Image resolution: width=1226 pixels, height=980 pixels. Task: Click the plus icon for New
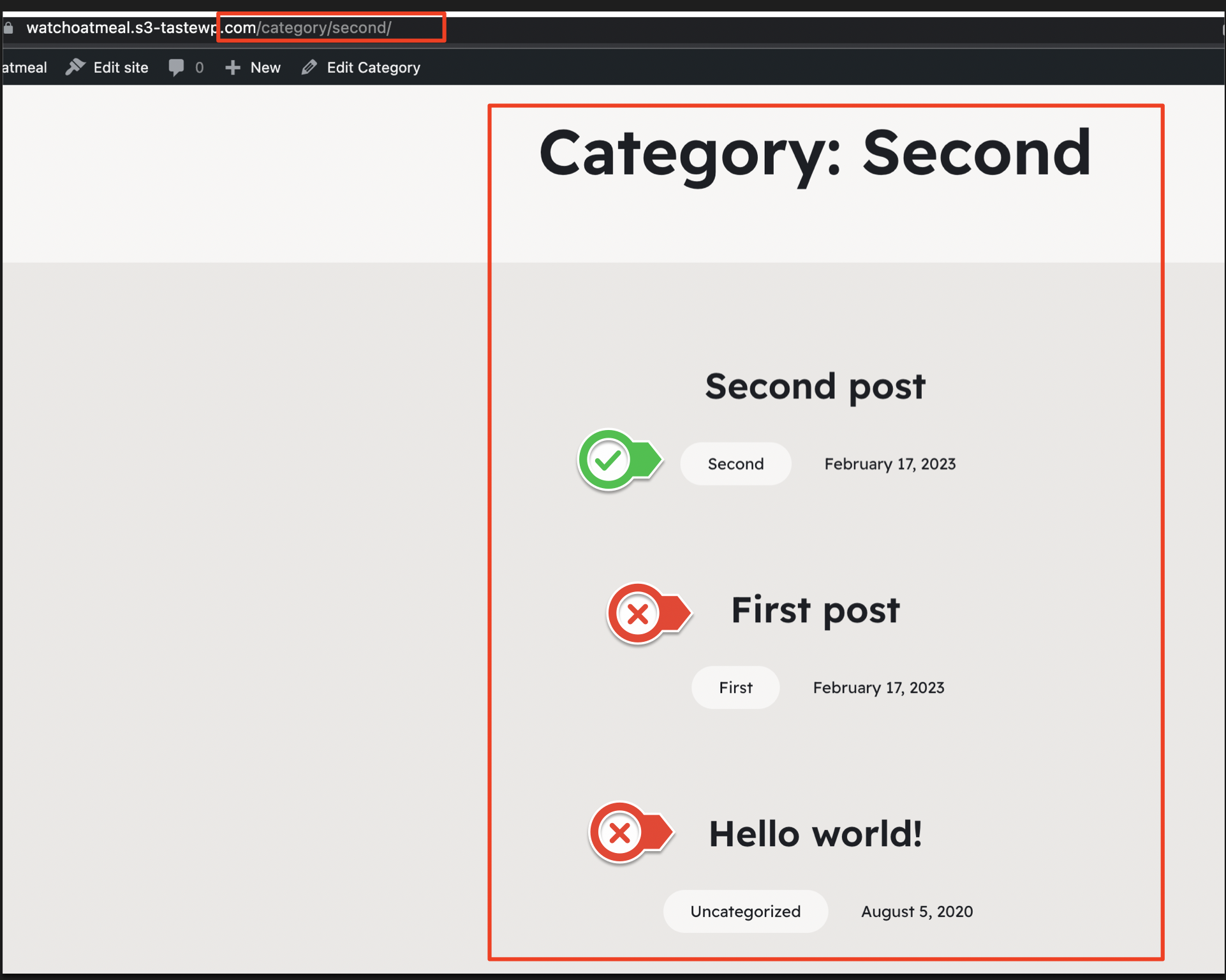[x=233, y=67]
